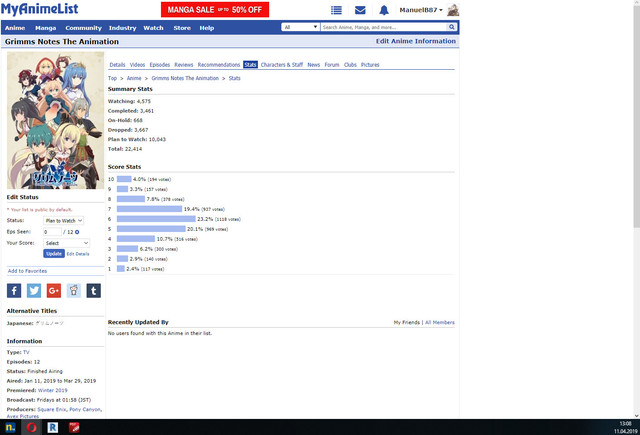The image size is (640, 435).
Task: Switch to the Videos tab
Action: (138, 64)
